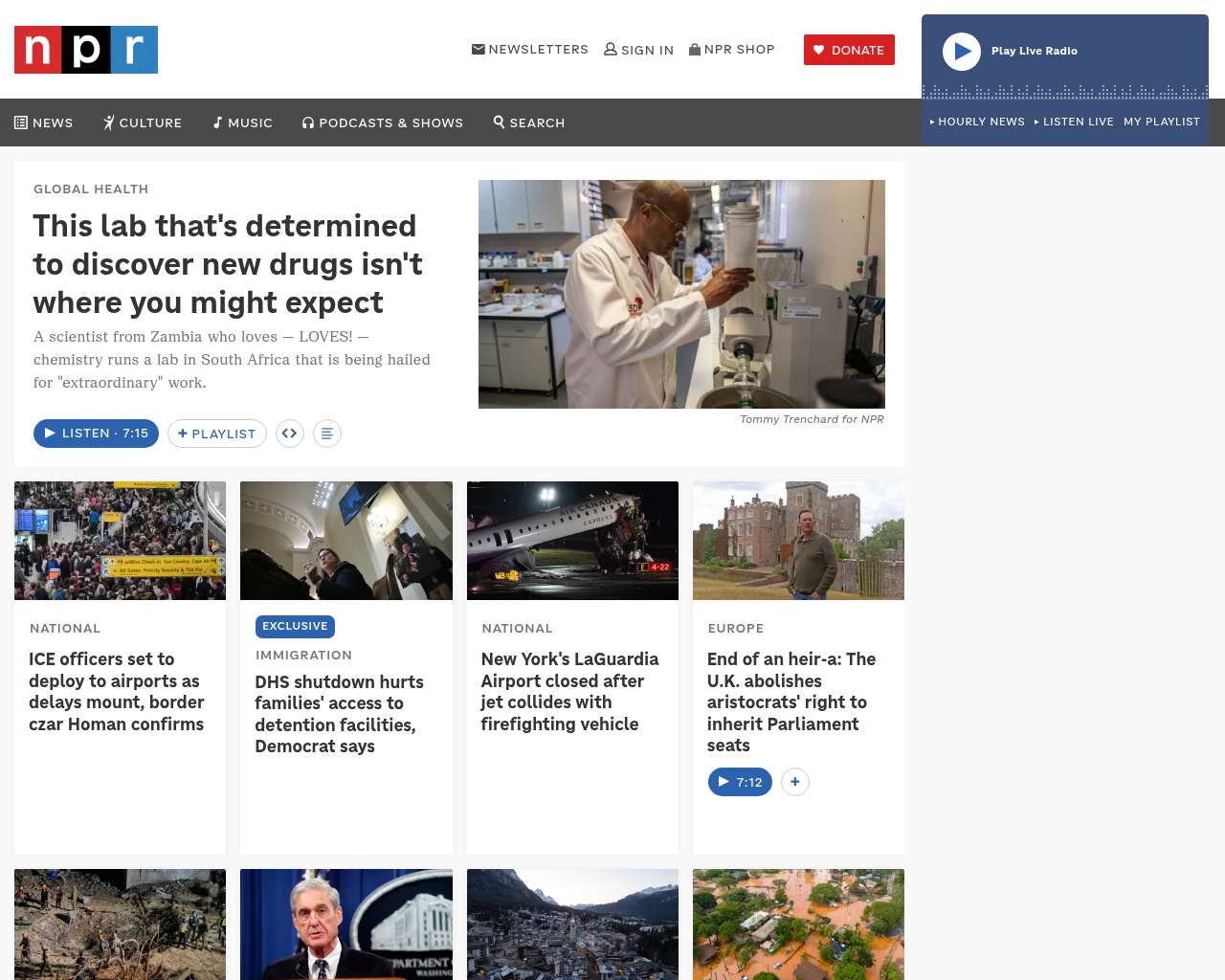This screenshot has width=1225, height=980.
Task: Click the scientist from Zambia teaser text
Action: 232,360
